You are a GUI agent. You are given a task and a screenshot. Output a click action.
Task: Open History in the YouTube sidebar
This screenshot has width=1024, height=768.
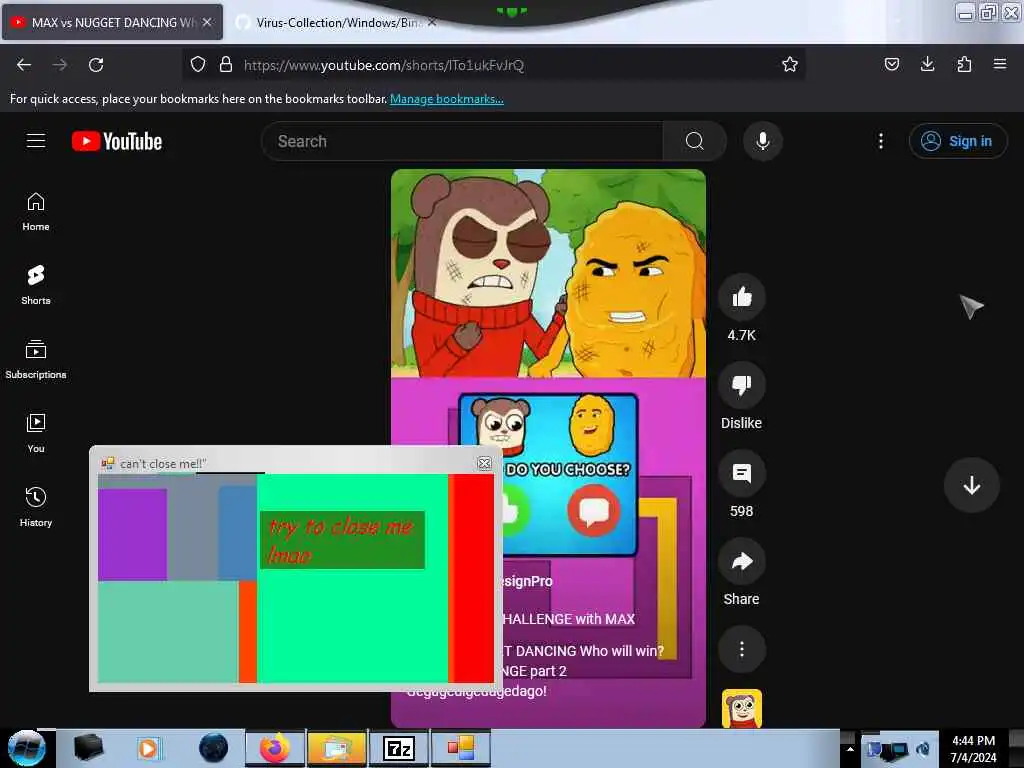(36, 507)
